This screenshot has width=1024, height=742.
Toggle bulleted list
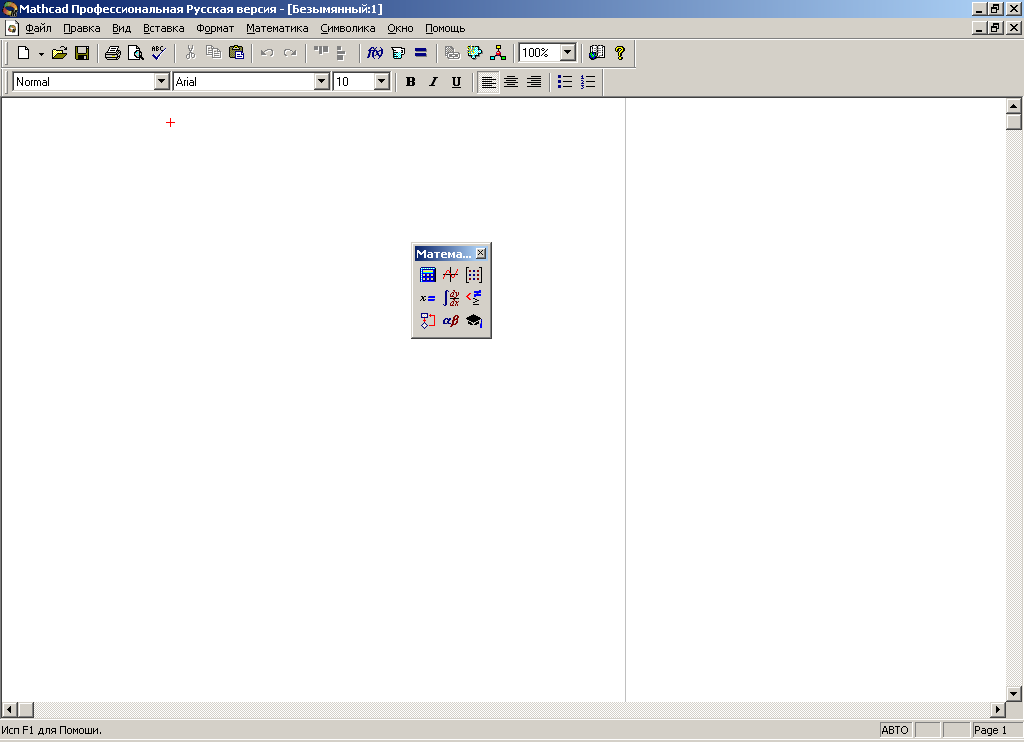point(565,82)
